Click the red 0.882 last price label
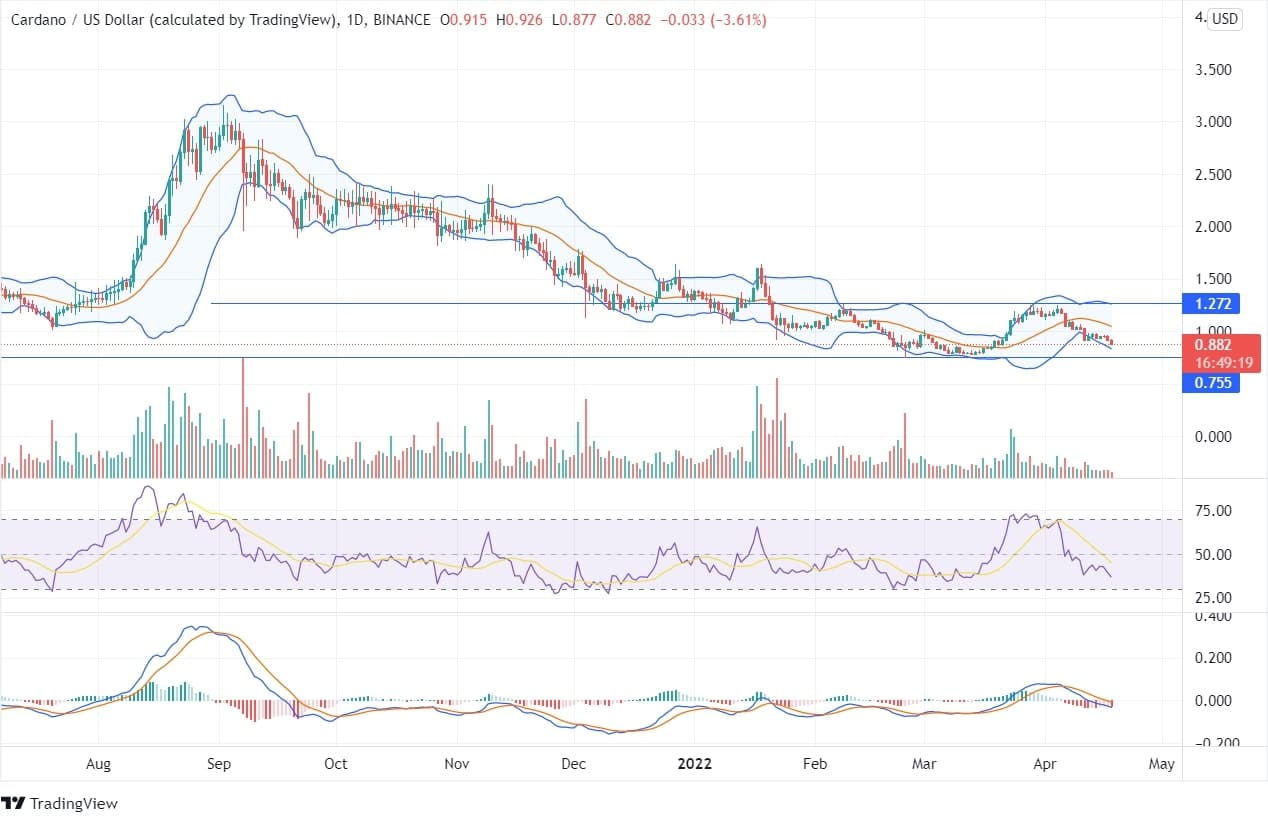 (1211, 345)
